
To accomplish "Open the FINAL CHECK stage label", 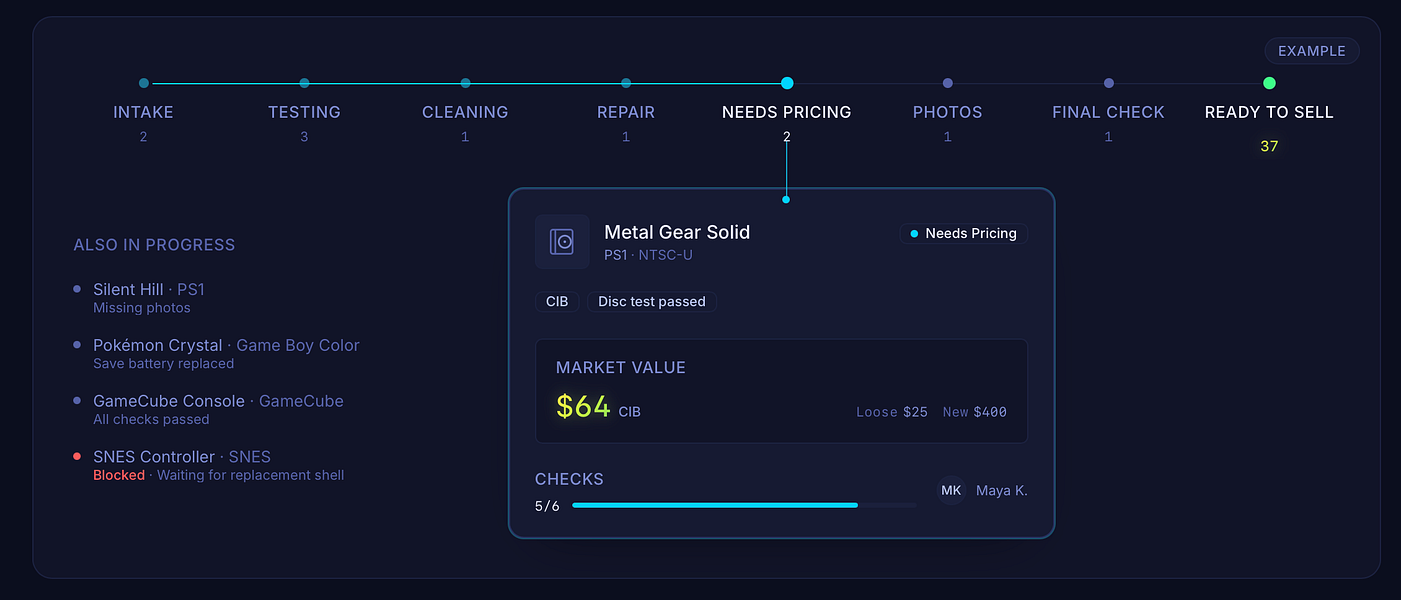I will click(1108, 112).
